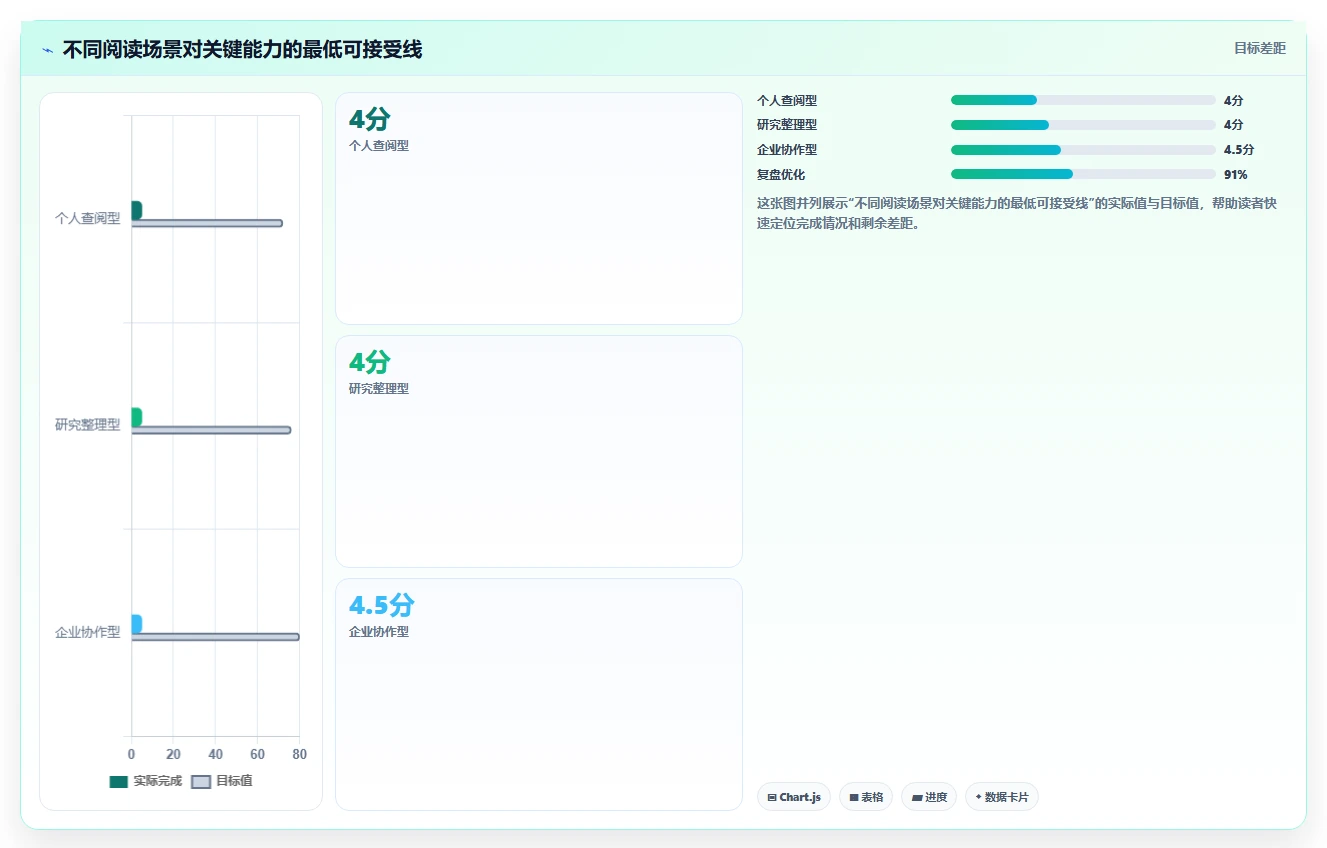Screen dimensions: 1327x848
Task: Open the 研究整理型 4分 data card
Action: [539, 451]
